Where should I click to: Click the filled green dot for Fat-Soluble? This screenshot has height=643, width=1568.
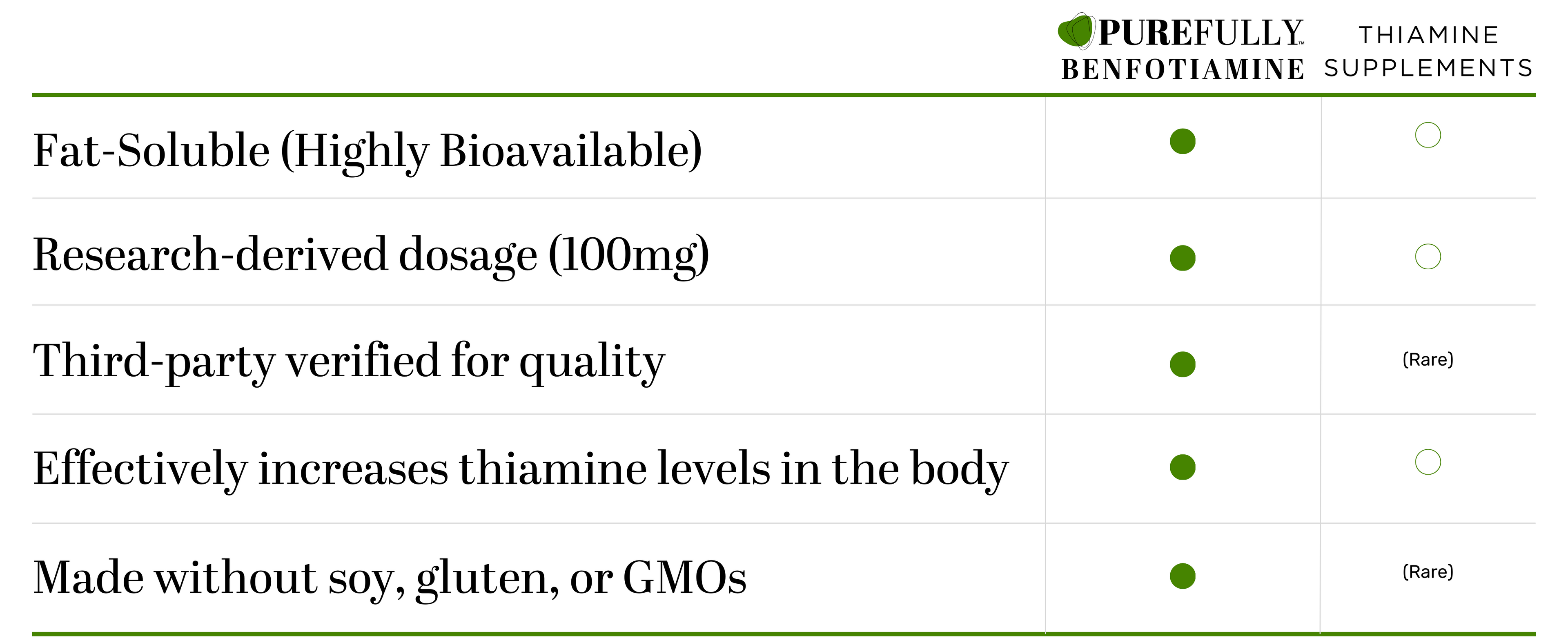click(x=1182, y=141)
